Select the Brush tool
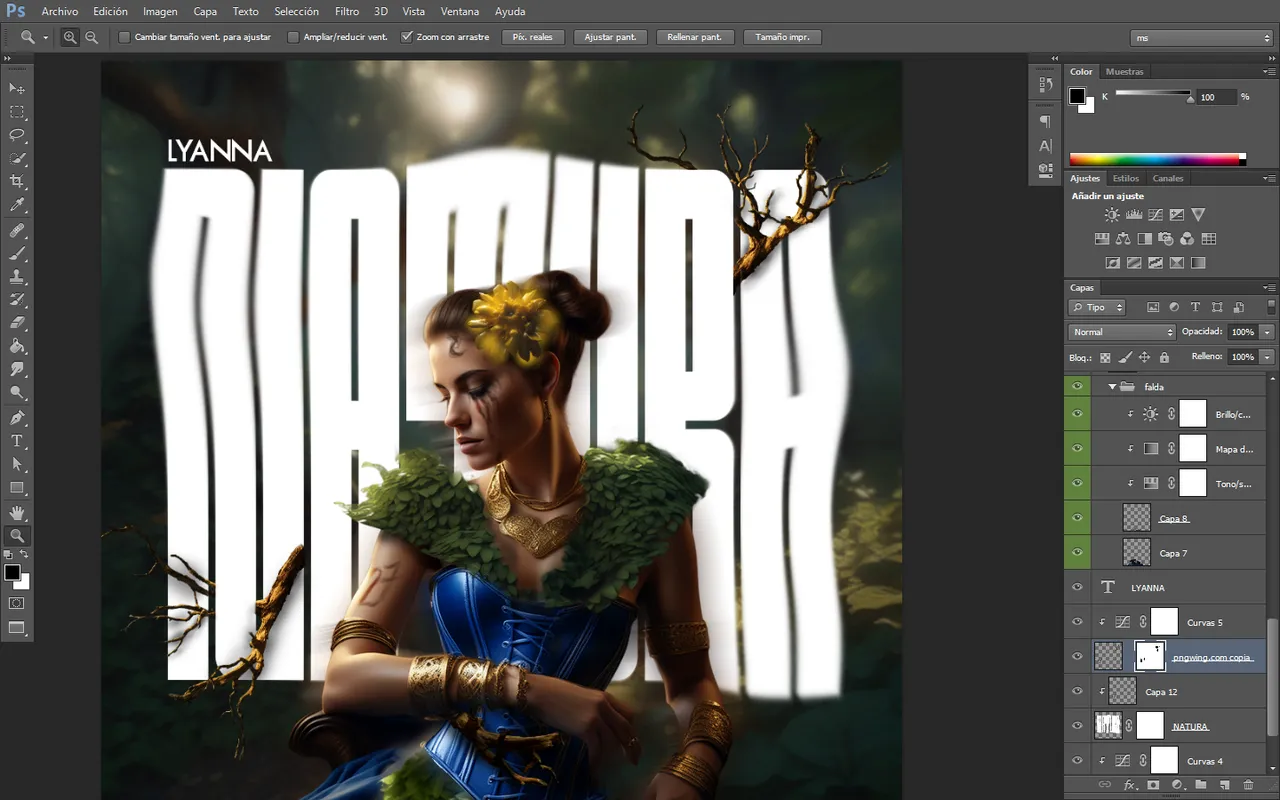1280x800 pixels. [x=17, y=254]
